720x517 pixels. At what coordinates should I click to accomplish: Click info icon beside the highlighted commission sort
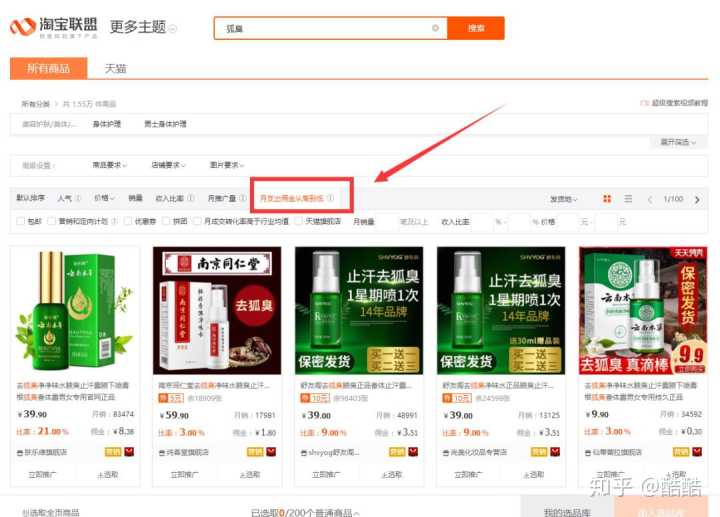(x=331, y=198)
